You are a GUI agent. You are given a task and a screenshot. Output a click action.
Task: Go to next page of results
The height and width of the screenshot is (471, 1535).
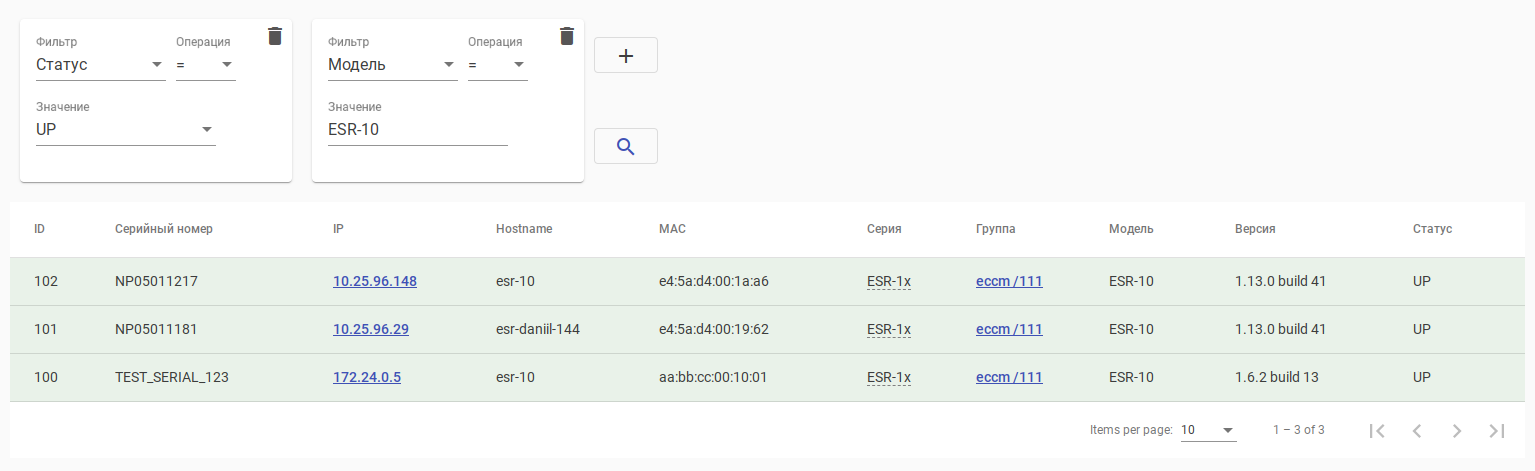click(x=1457, y=430)
